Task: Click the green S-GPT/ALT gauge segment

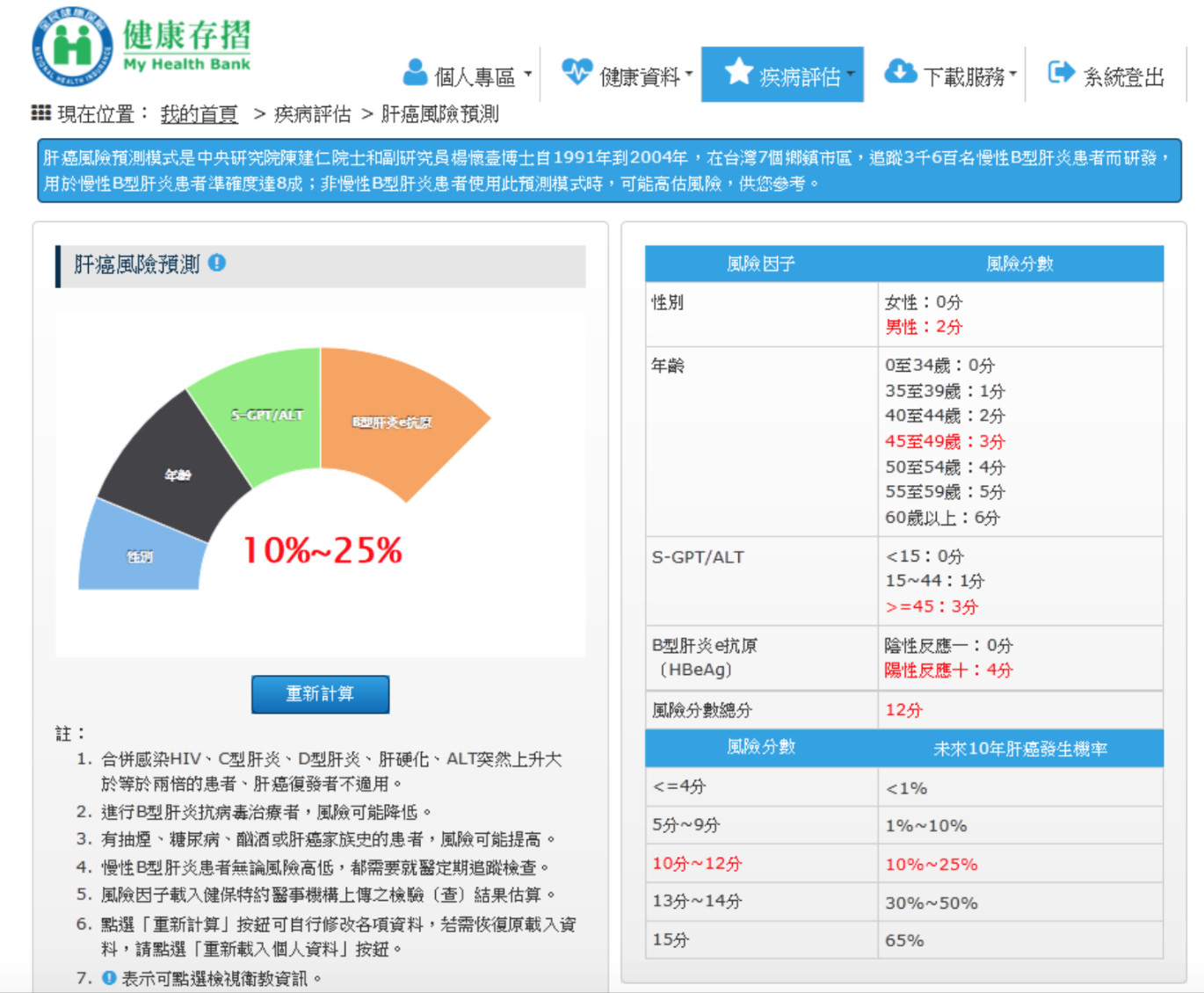Action: (266, 415)
